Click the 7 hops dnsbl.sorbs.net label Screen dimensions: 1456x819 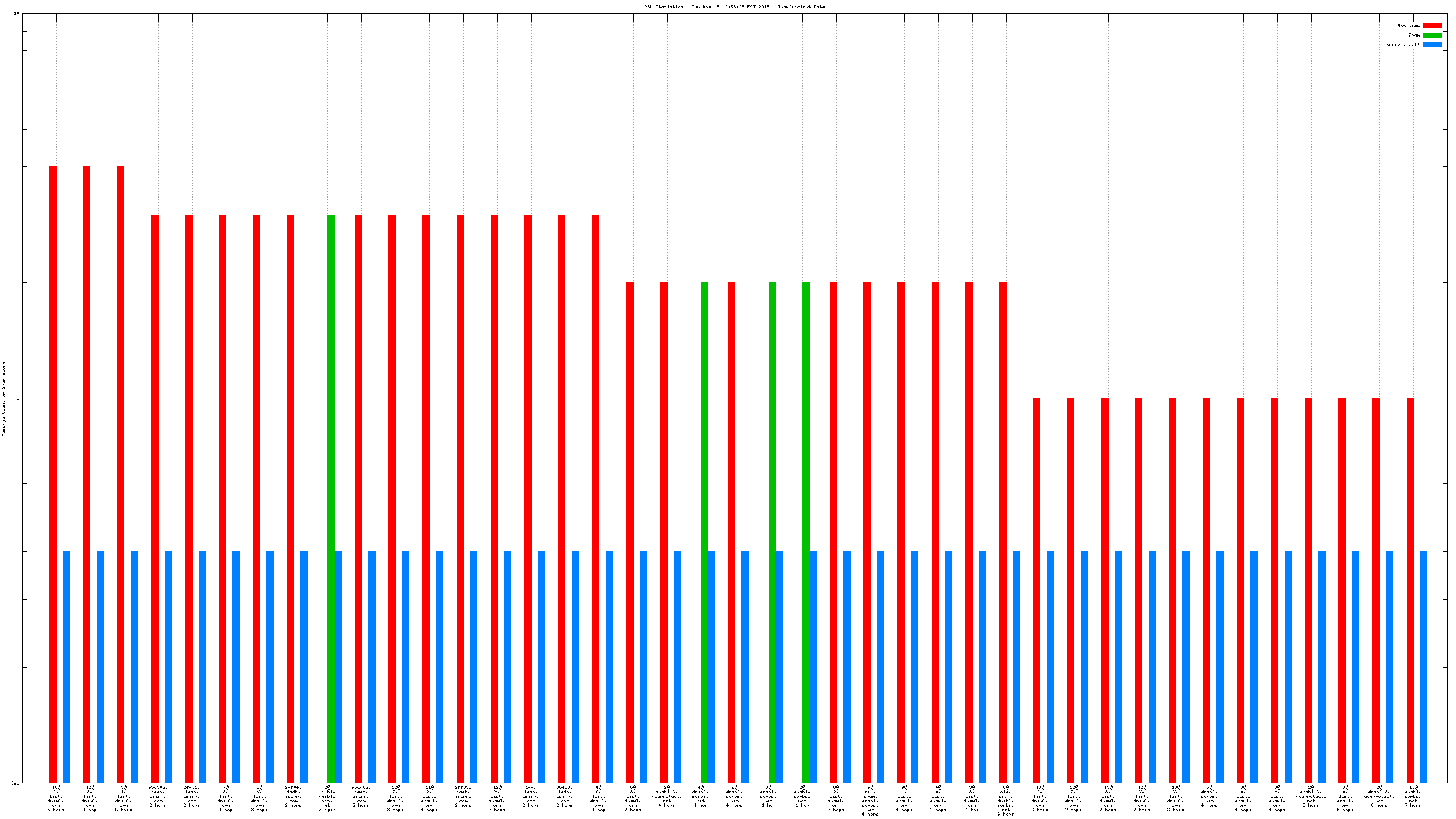(x=1413, y=796)
